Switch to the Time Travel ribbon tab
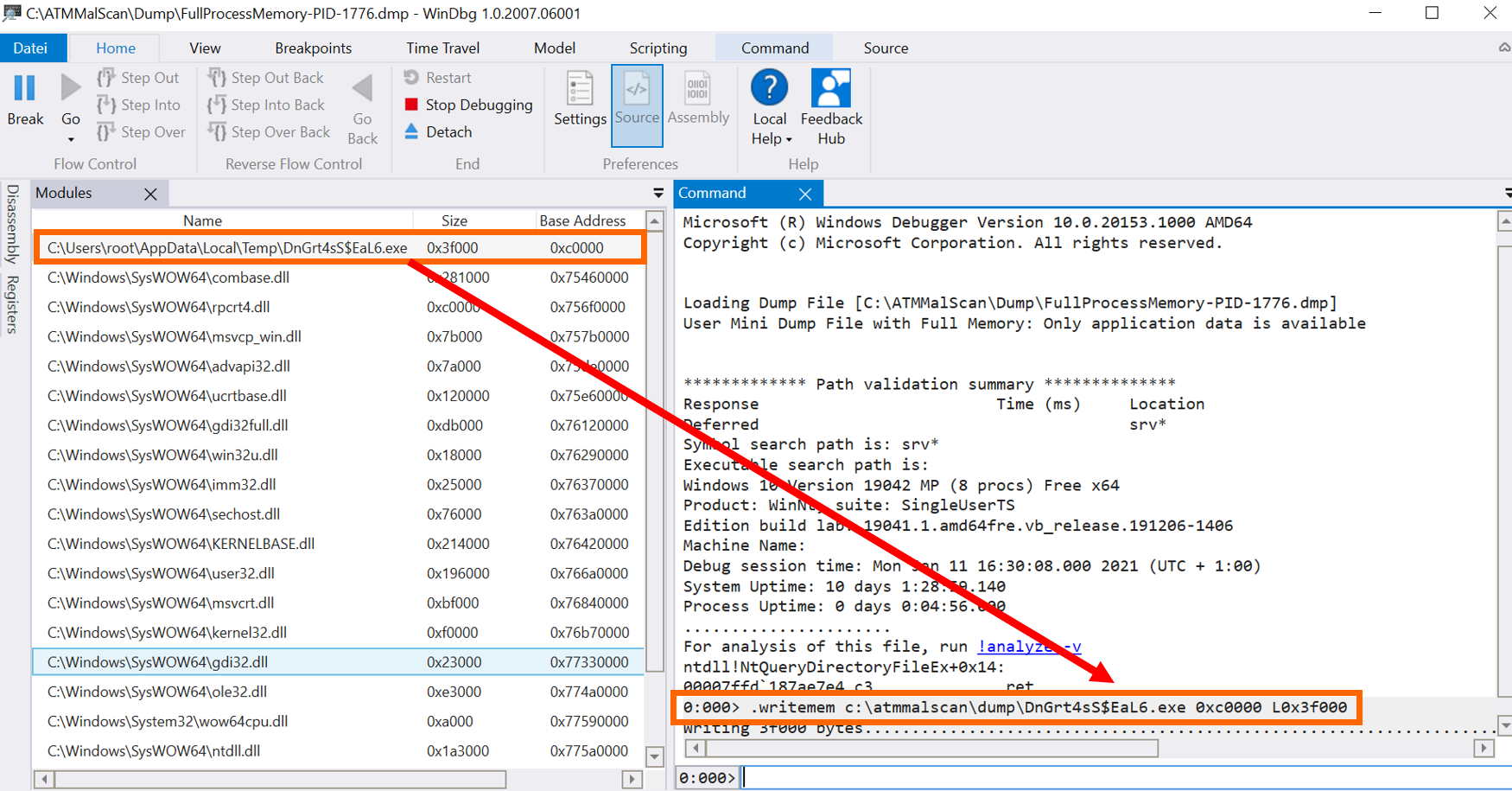This screenshot has width=1512, height=791. tap(443, 48)
